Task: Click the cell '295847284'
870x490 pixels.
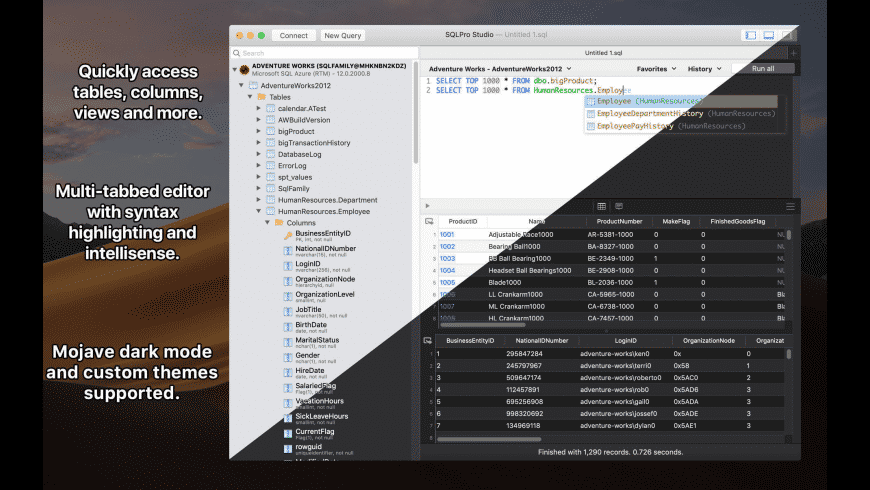Action: 524,353
